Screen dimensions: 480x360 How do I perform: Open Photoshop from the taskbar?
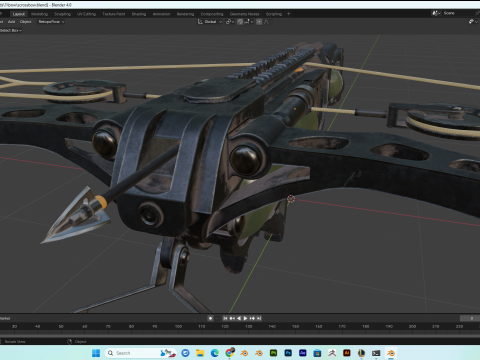[288, 353]
